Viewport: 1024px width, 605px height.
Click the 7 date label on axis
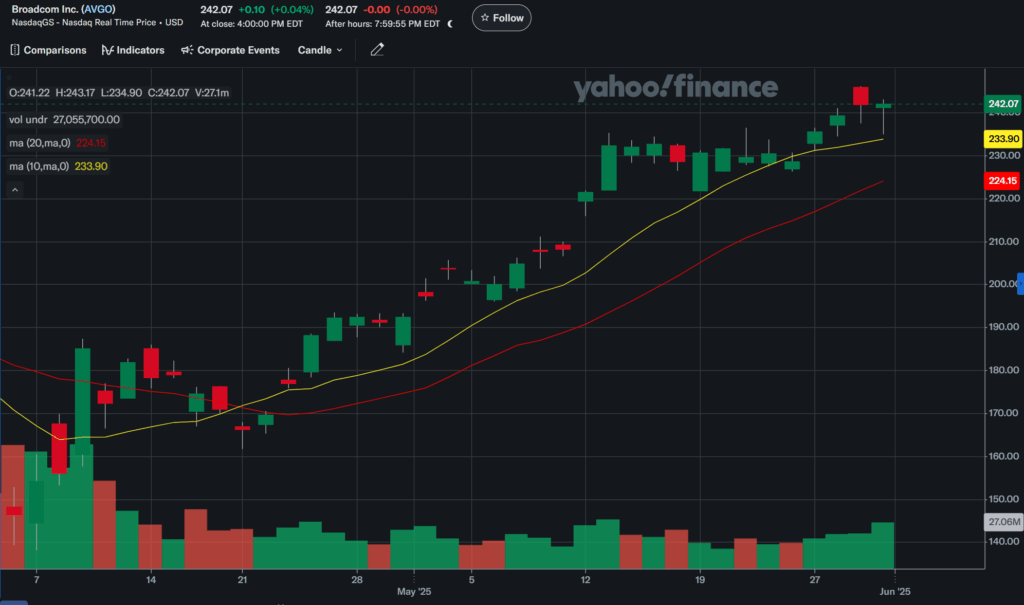pyautogui.click(x=37, y=580)
